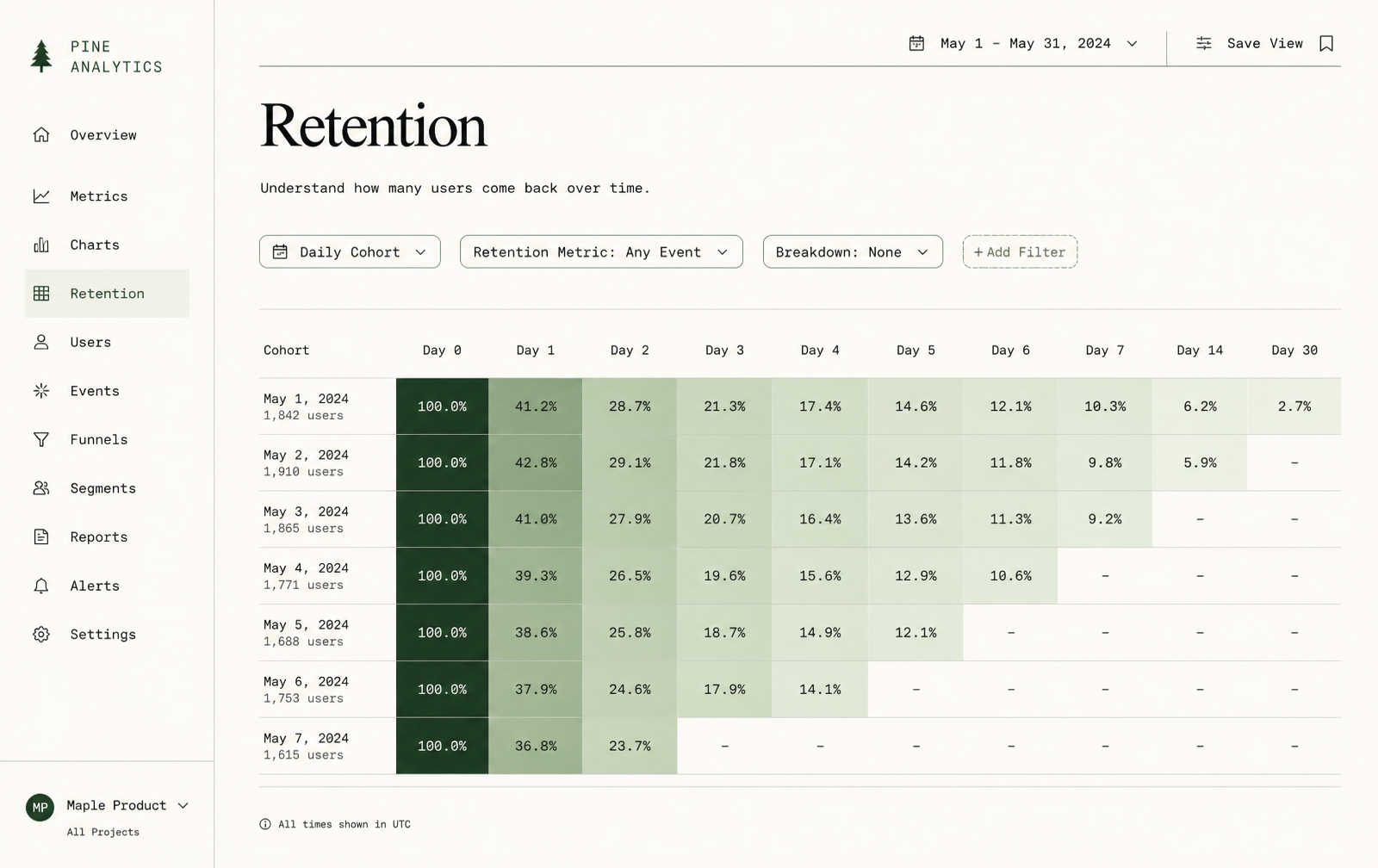
Task: Click the Users person icon
Action: coord(41,342)
